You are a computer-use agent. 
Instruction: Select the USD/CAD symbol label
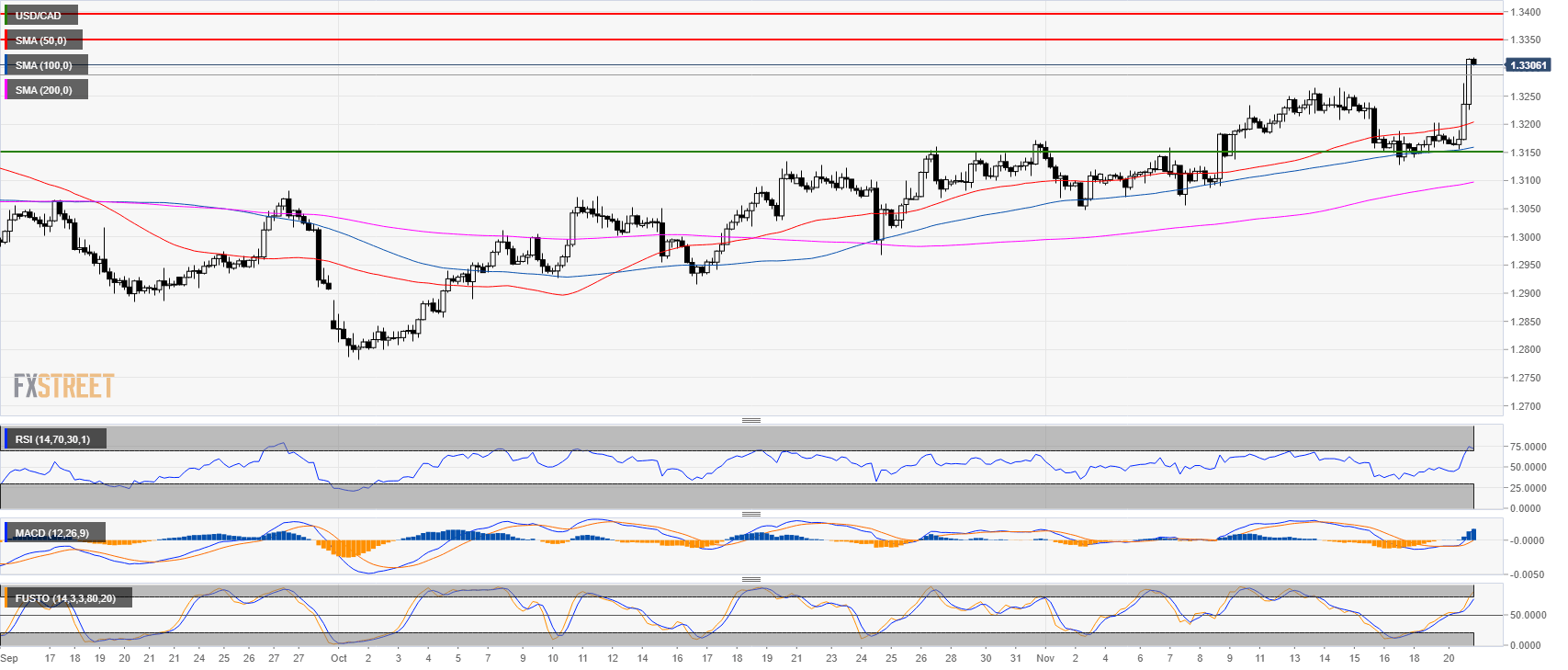(39, 16)
